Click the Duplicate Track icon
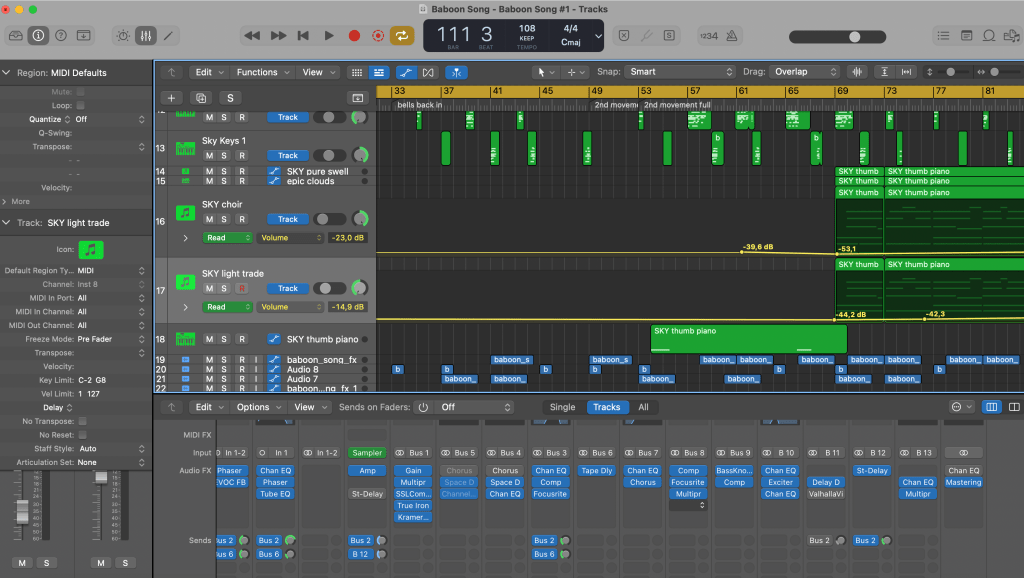 (x=201, y=98)
